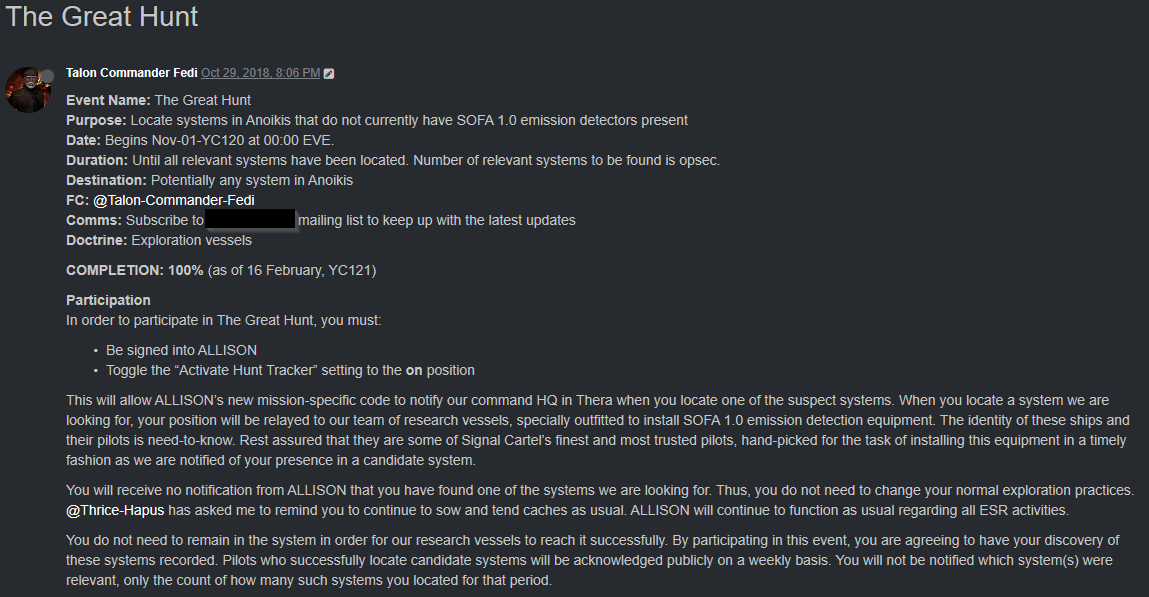Click the edited-post pencil icon beside the date
Viewport: 1149px width, 597px height.
click(x=329, y=73)
